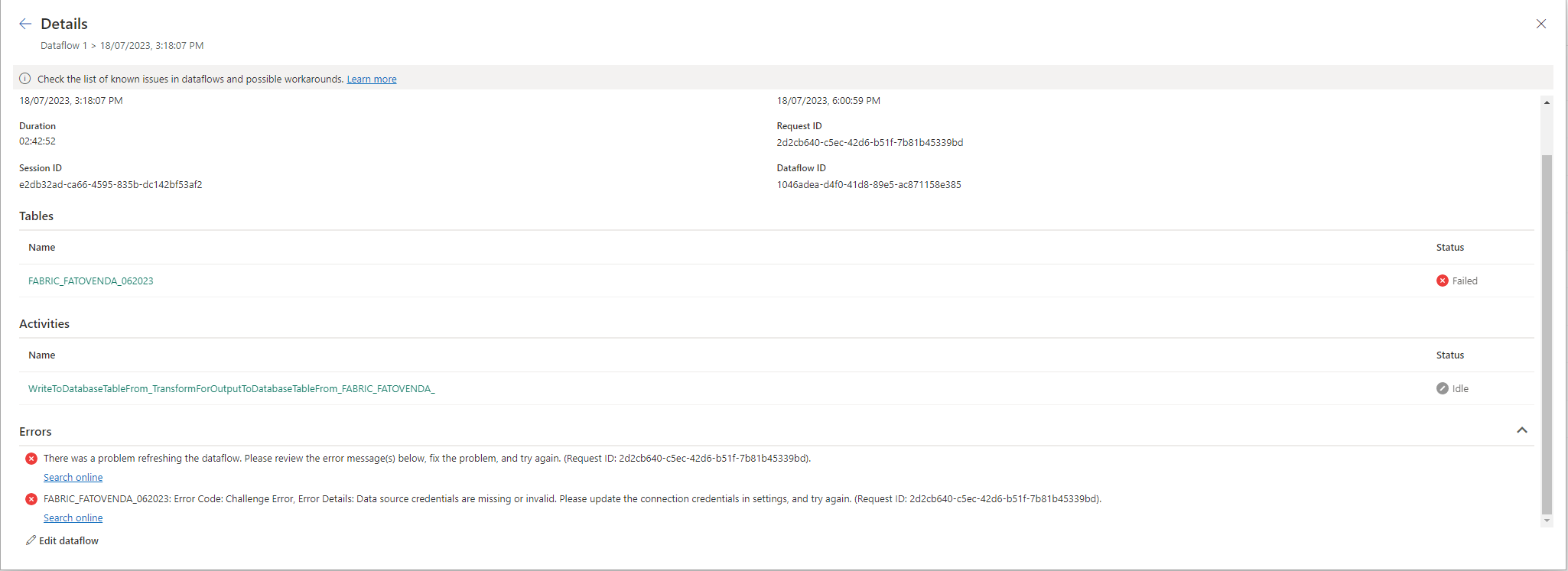Collapse the Errors section chevron
The width and height of the screenshot is (1568, 571).
tap(1522, 430)
